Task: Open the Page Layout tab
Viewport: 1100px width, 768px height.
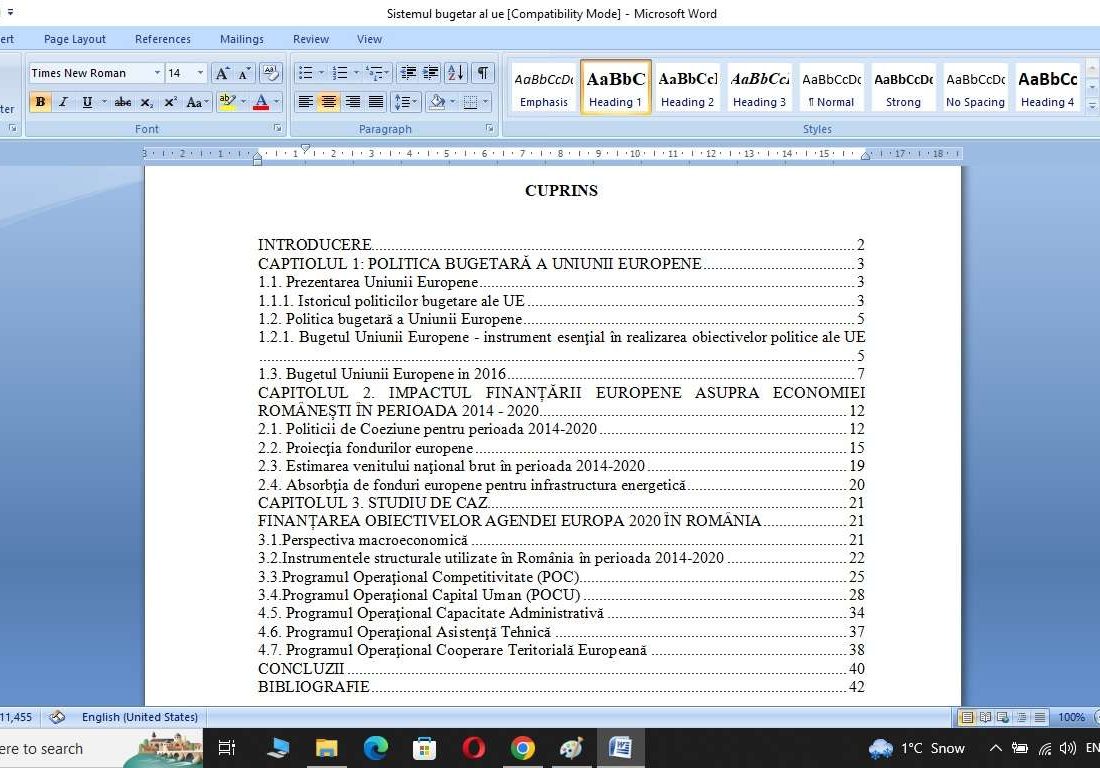Action: [x=74, y=39]
